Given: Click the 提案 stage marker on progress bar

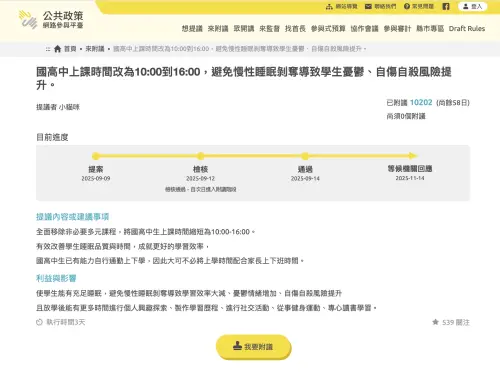Looking at the screenshot, I should [96, 156].
